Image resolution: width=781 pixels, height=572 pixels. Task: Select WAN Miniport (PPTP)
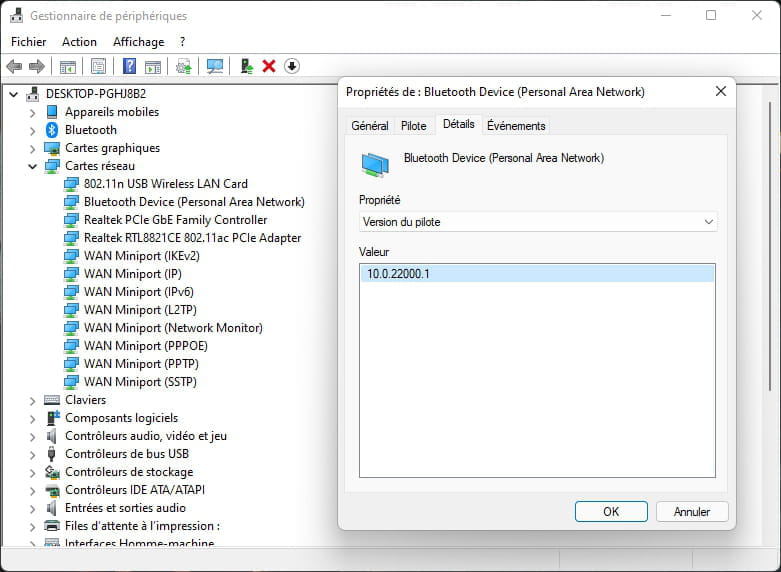click(x=141, y=363)
